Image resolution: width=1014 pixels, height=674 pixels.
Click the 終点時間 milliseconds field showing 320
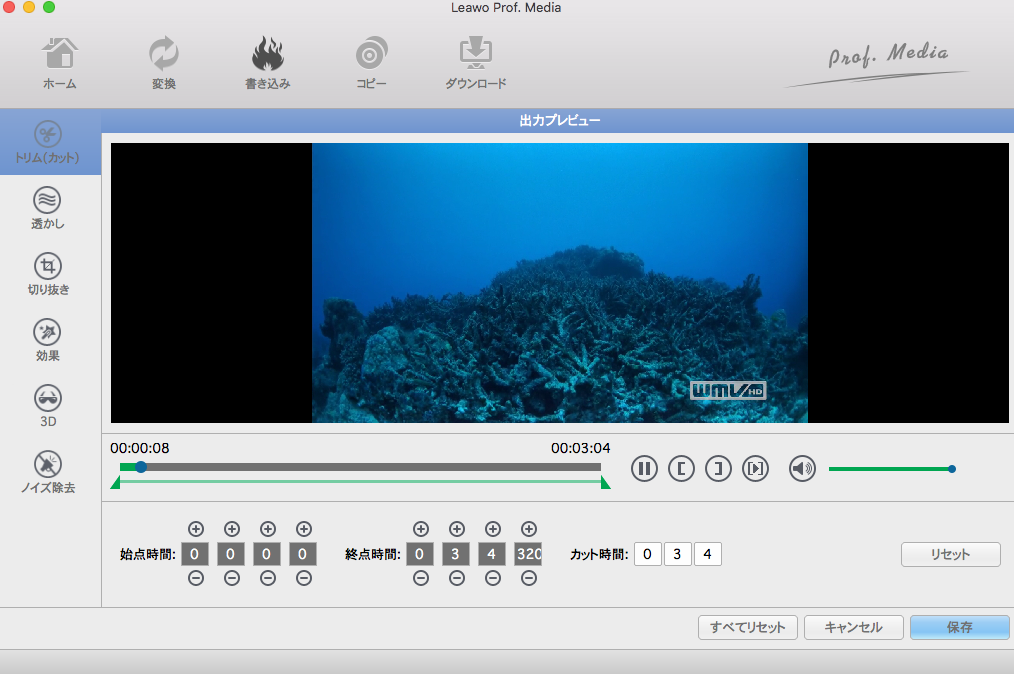pyautogui.click(x=528, y=554)
